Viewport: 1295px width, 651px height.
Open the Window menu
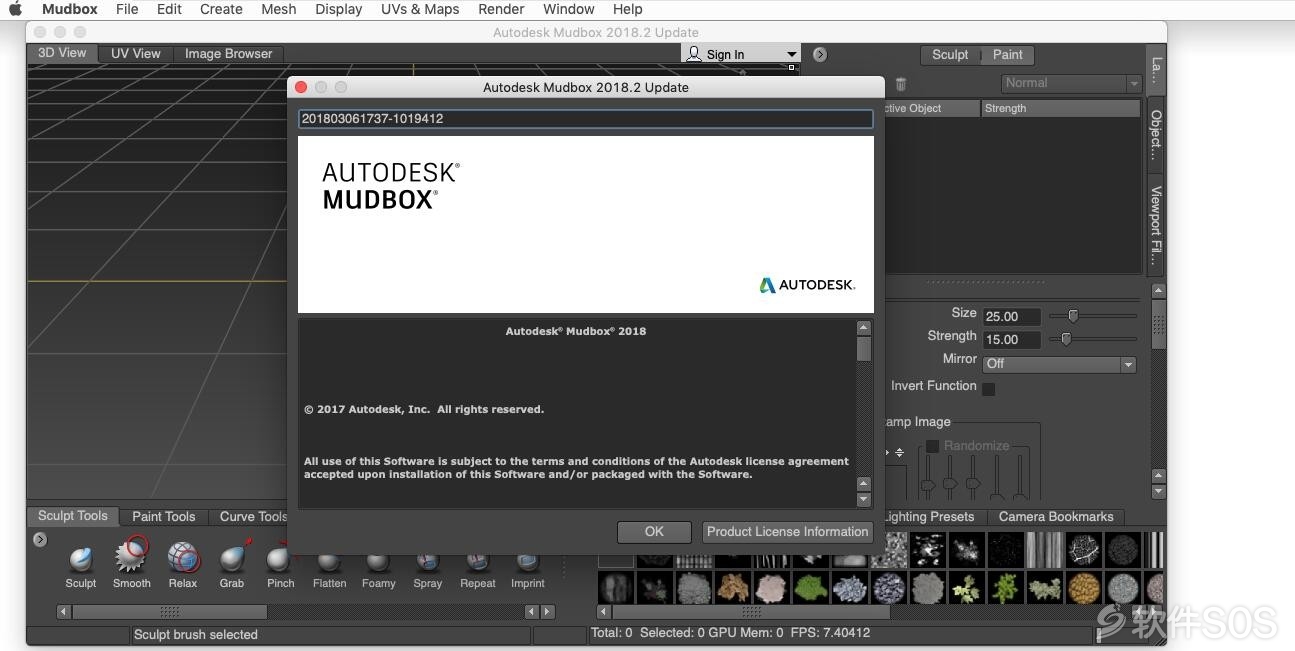click(569, 9)
